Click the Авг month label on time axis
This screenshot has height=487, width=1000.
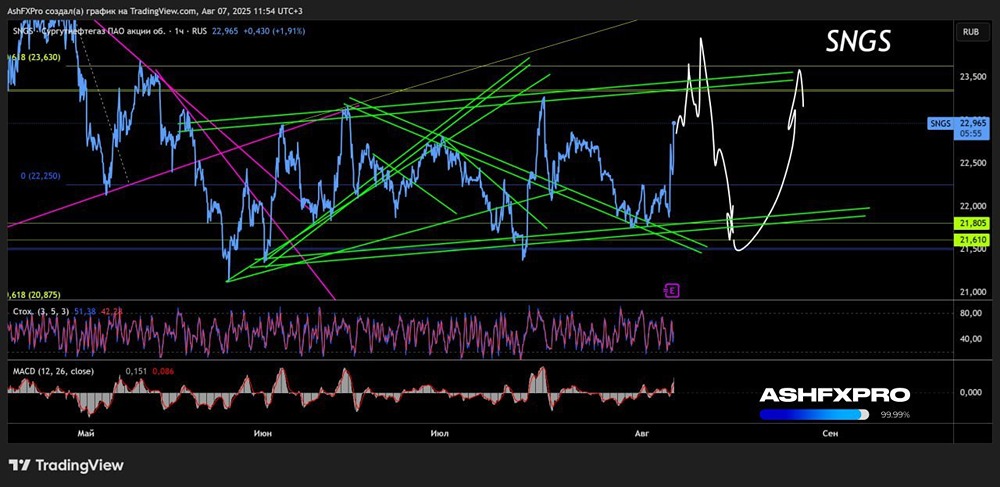tap(642, 433)
